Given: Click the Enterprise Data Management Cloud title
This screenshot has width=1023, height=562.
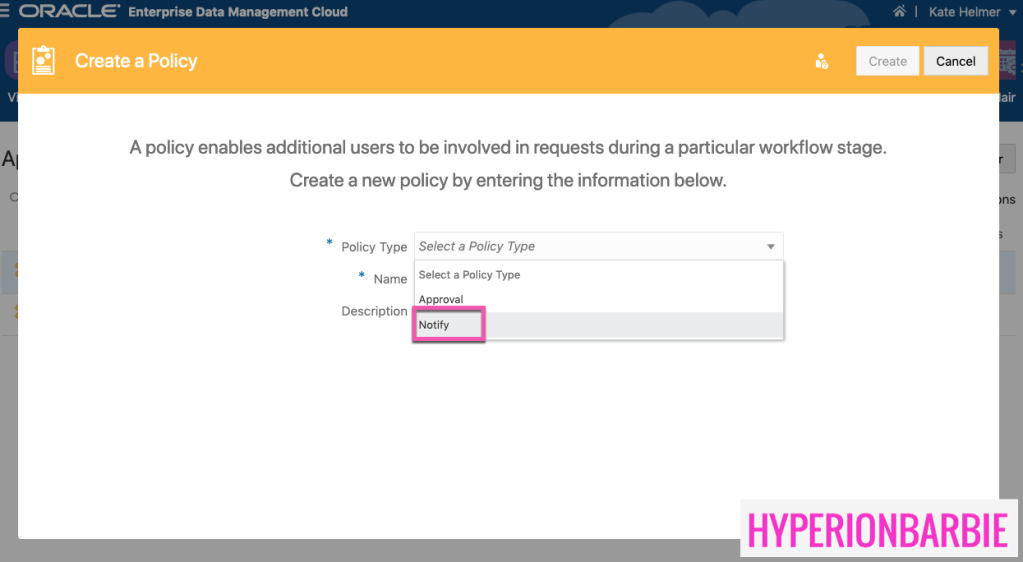Looking at the screenshot, I should (238, 12).
